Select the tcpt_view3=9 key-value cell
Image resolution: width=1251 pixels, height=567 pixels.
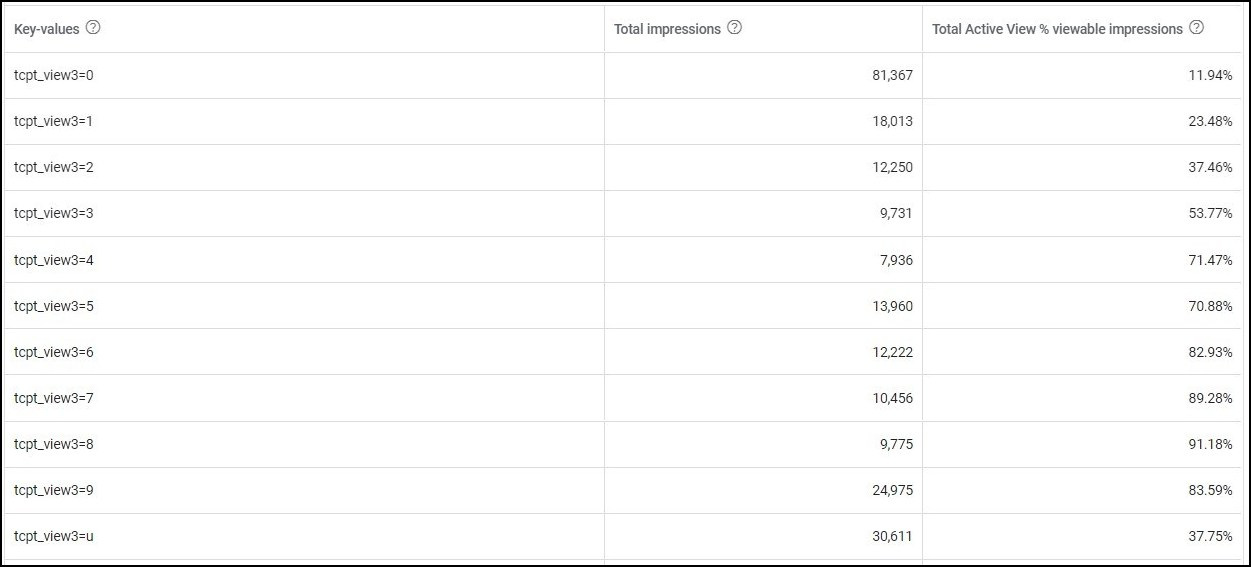[54, 490]
